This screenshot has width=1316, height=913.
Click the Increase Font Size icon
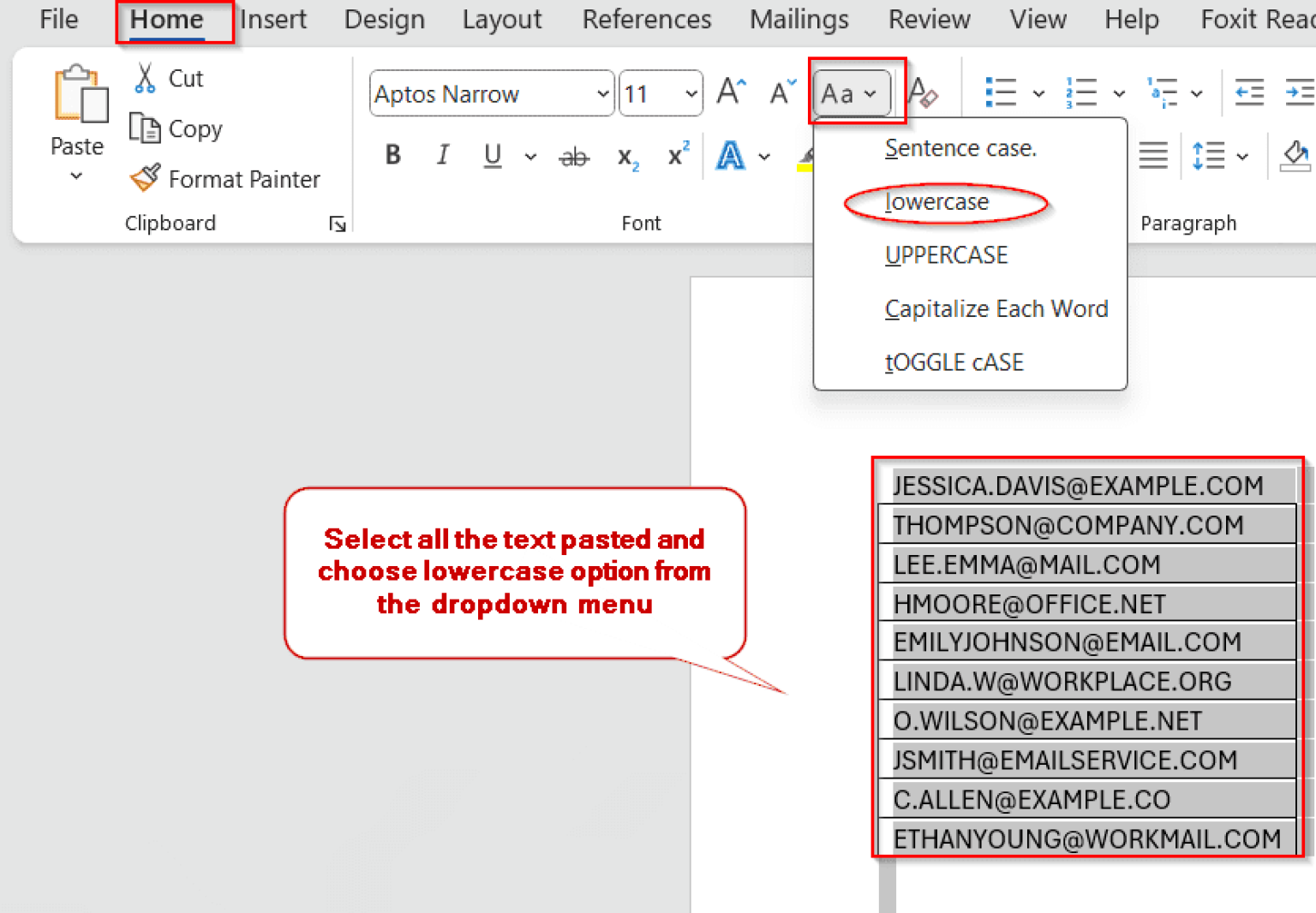click(x=729, y=89)
